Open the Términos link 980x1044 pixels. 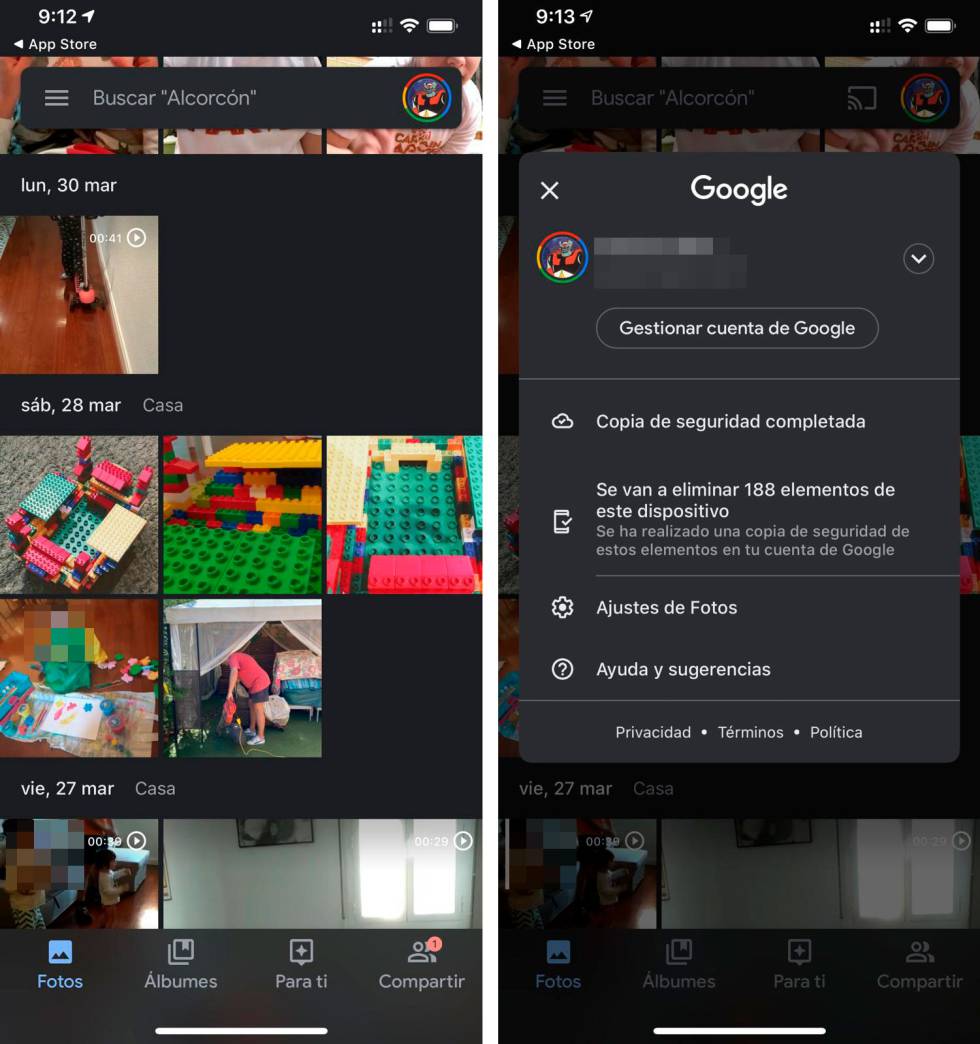point(750,732)
